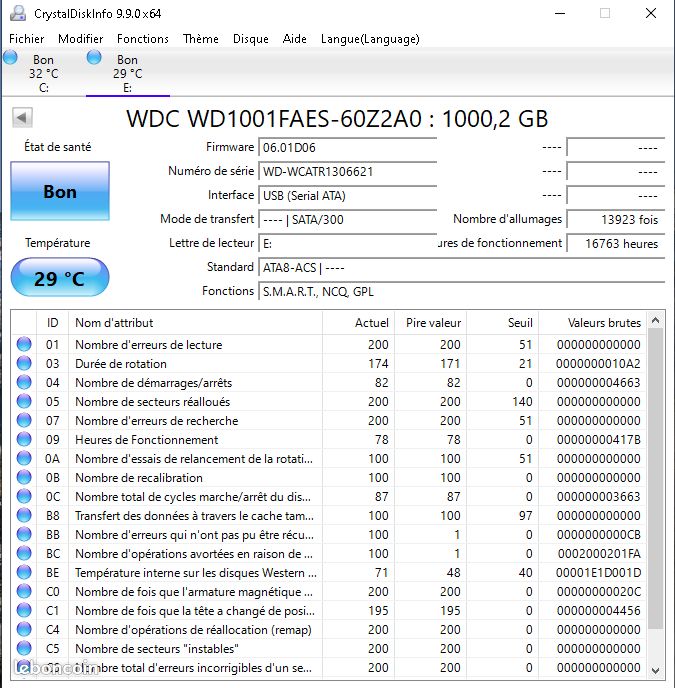Viewport: 675px width, 688px height.
Task: Click status icon for attribute BC
Action: pos(24,553)
